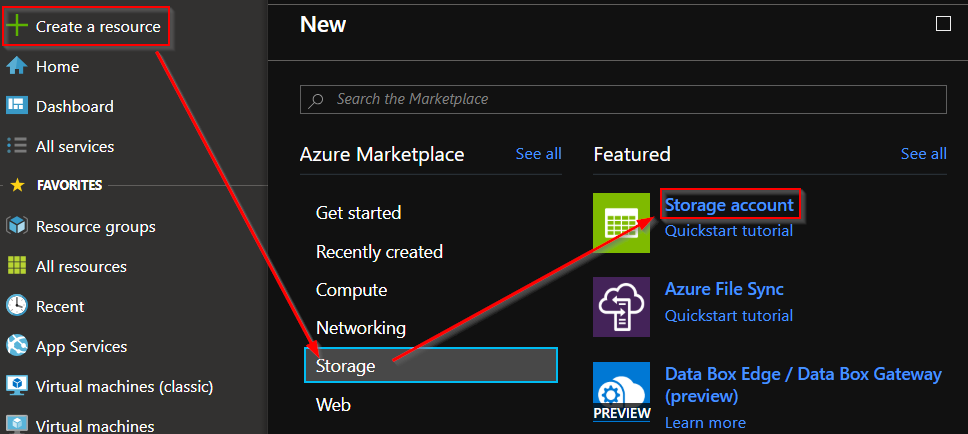Click the Favorites star icon

tap(17, 185)
